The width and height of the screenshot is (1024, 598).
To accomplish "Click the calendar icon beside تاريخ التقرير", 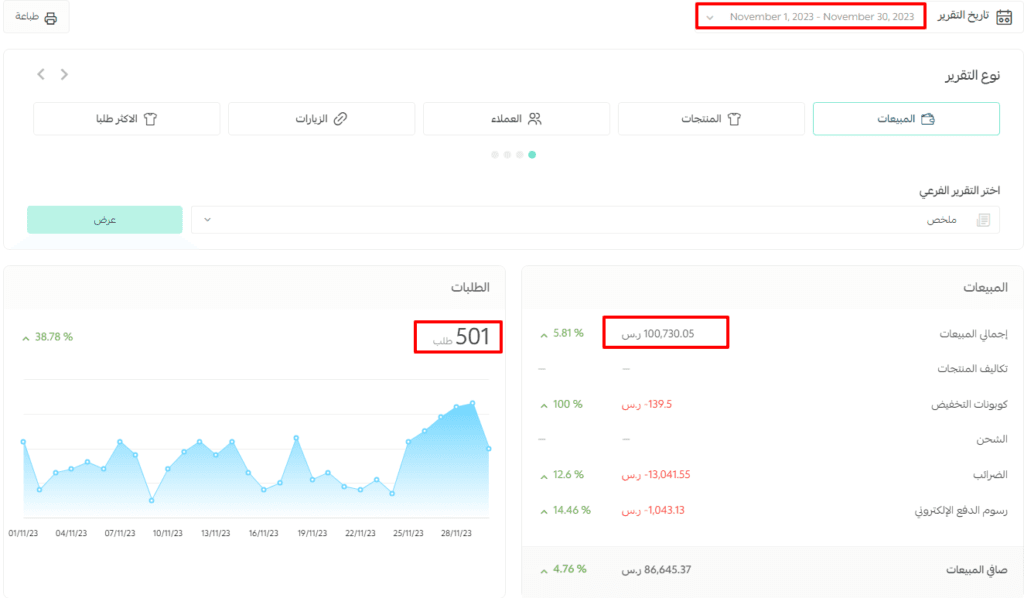I will click(1004, 17).
